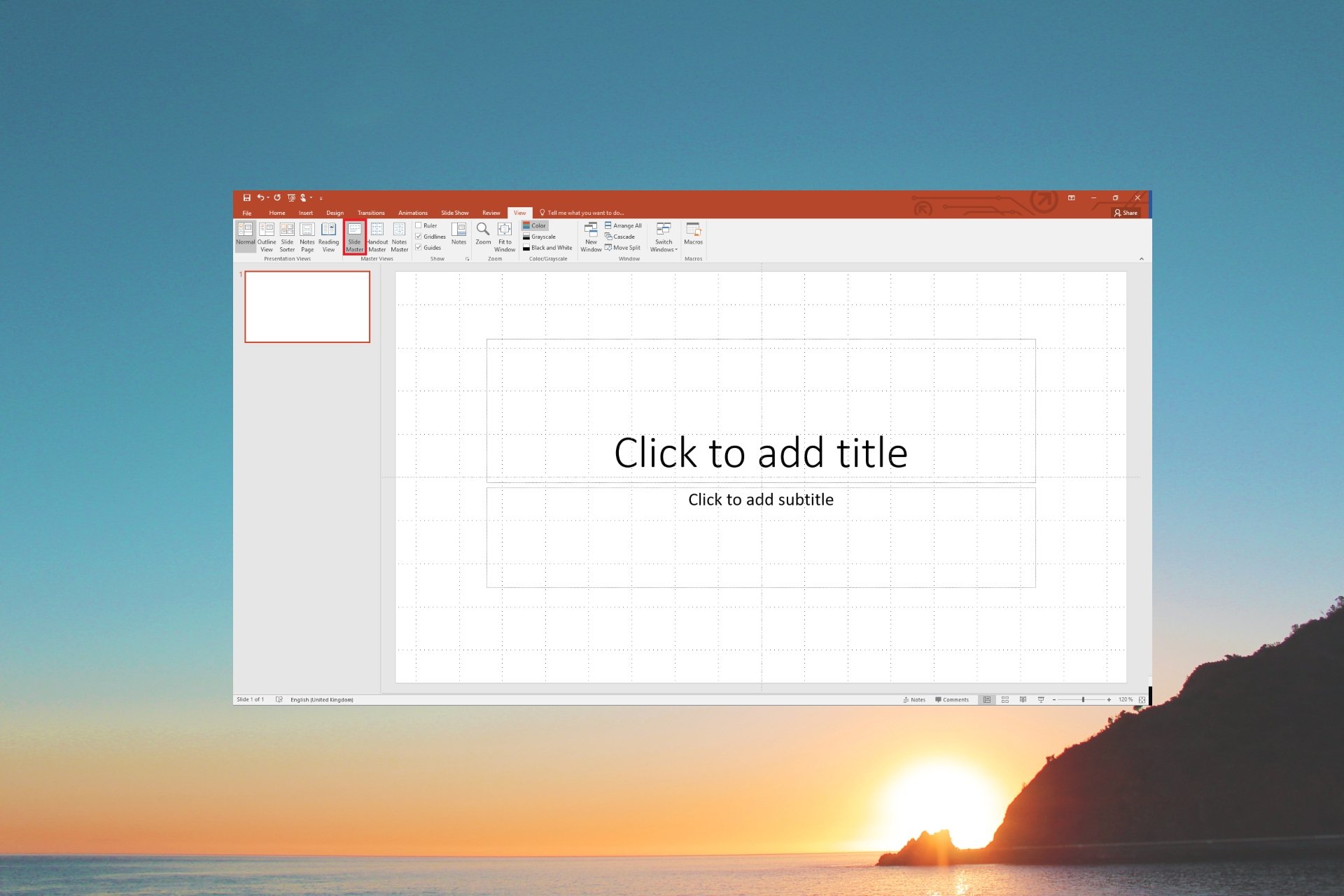The height and width of the screenshot is (896, 1344).
Task: Open Slide Master view
Action: pyautogui.click(x=355, y=237)
